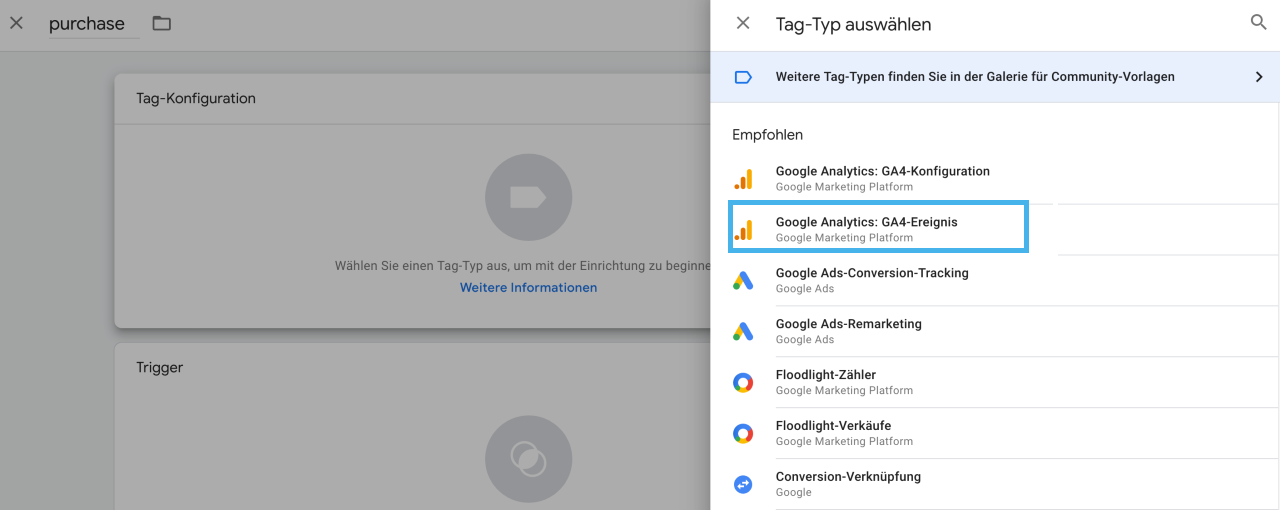Click the Trigger card heading
This screenshot has height=510, width=1280.
(160, 367)
